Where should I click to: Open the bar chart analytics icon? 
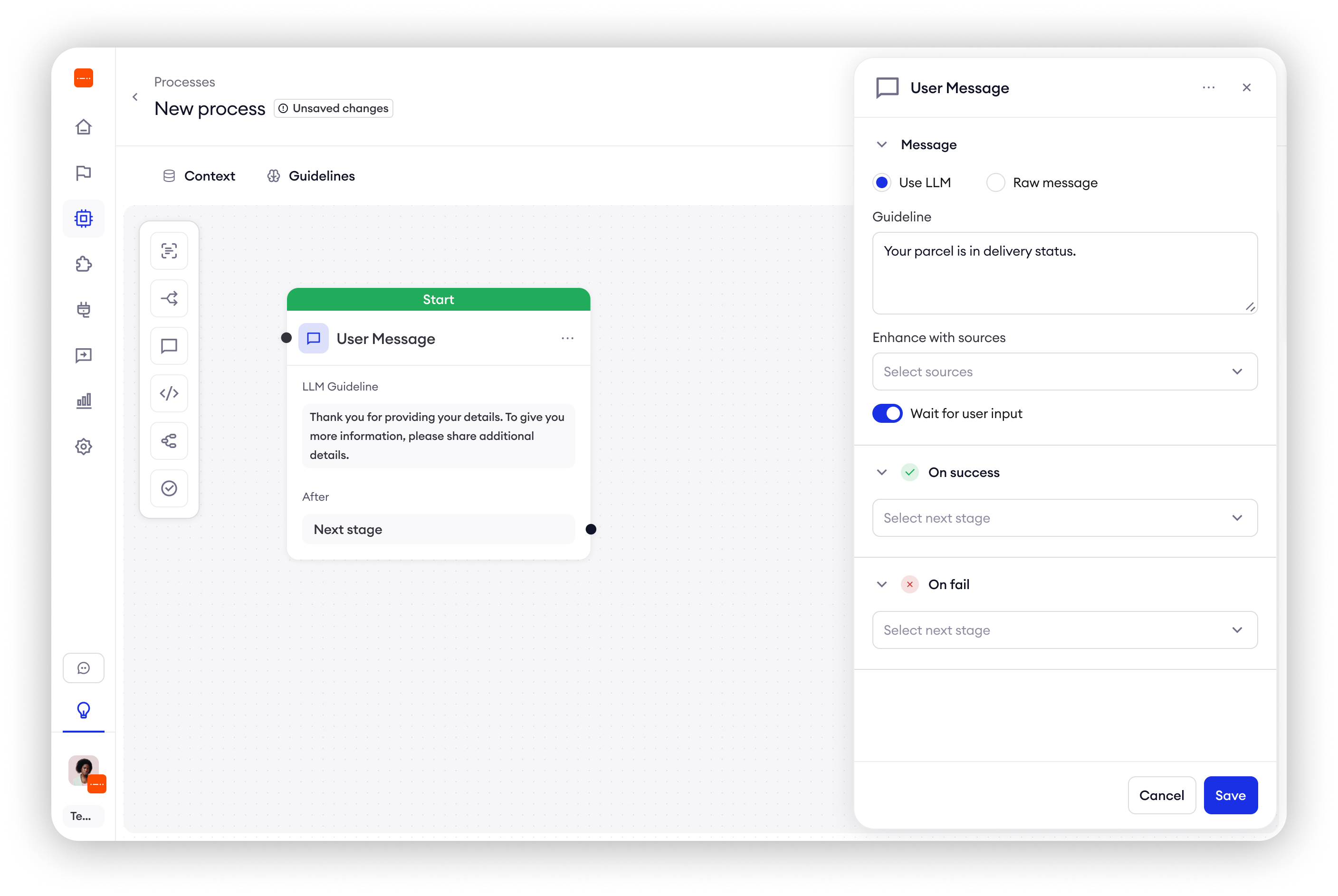tap(84, 400)
